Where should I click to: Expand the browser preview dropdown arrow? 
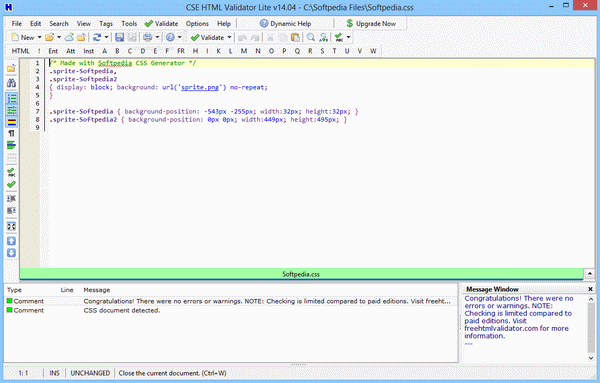point(179,37)
